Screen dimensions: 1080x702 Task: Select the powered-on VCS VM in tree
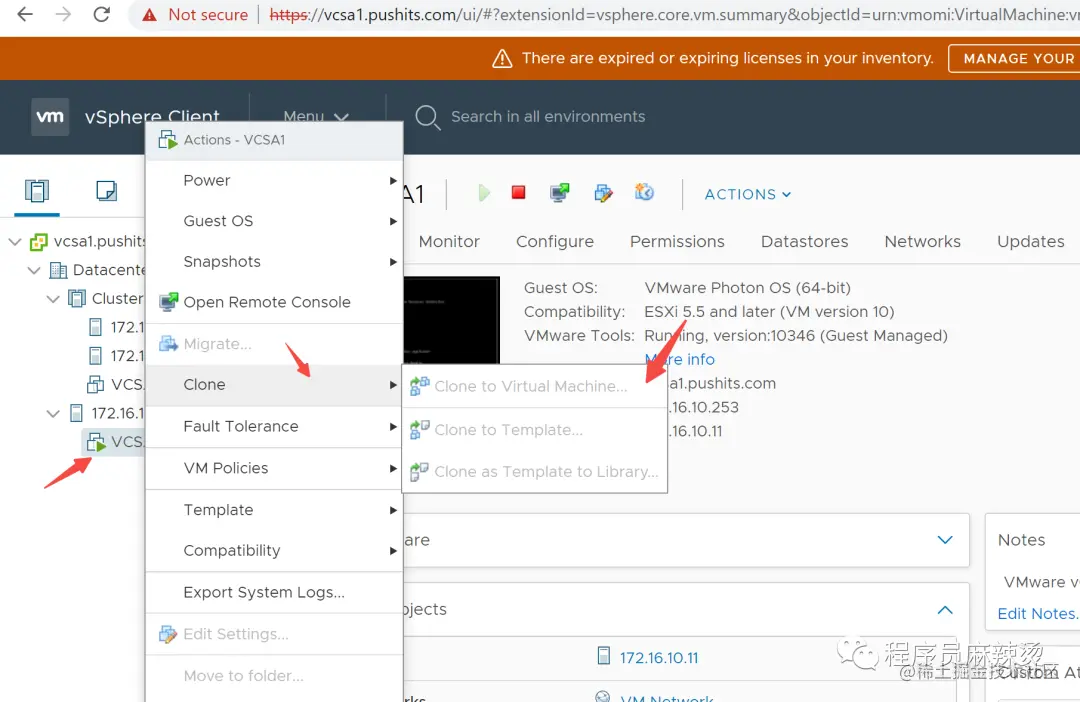tap(114, 442)
